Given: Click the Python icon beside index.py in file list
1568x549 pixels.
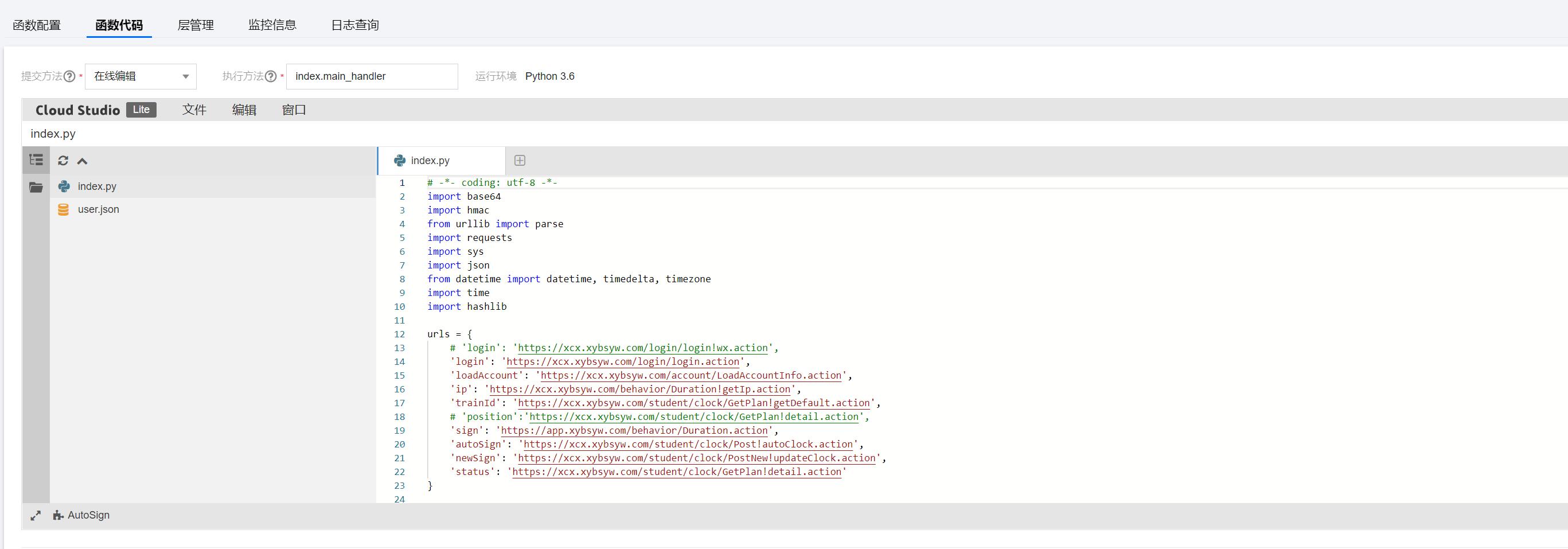Looking at the screenshot, I should click(x=64, y=186).
